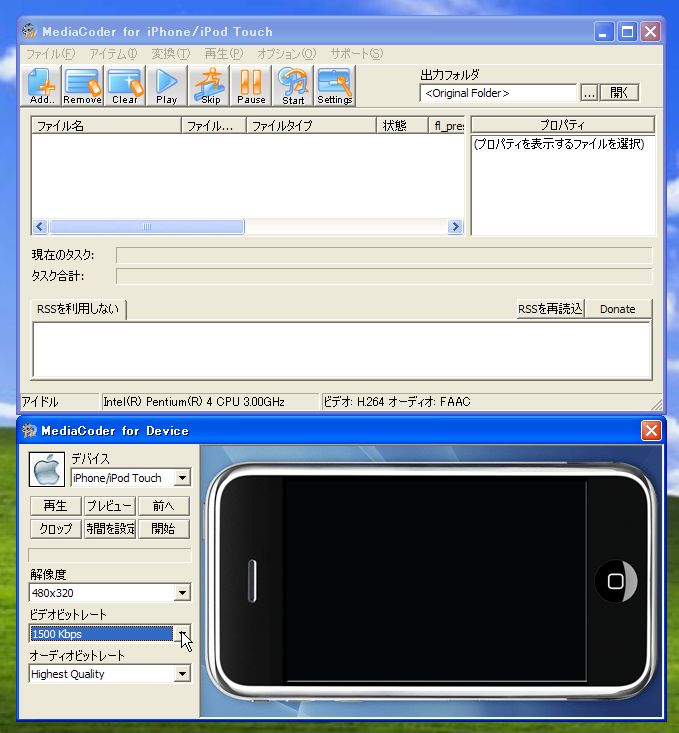
Task: Click ビデオ: H.264 オーディオ: FAAC status text
Action: (x=397, y=402)
